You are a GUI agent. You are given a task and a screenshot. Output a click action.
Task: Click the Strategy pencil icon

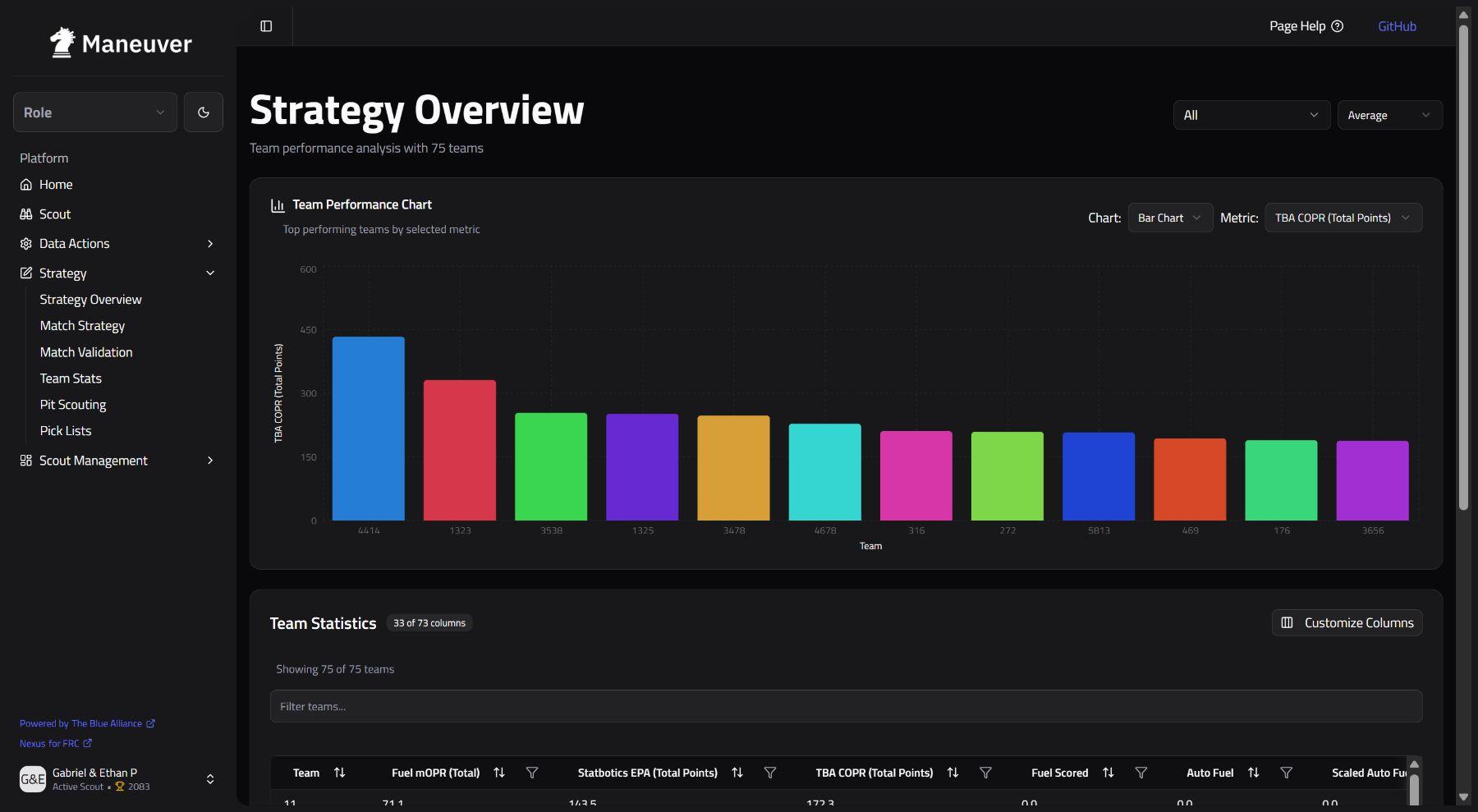click(26, 273)
